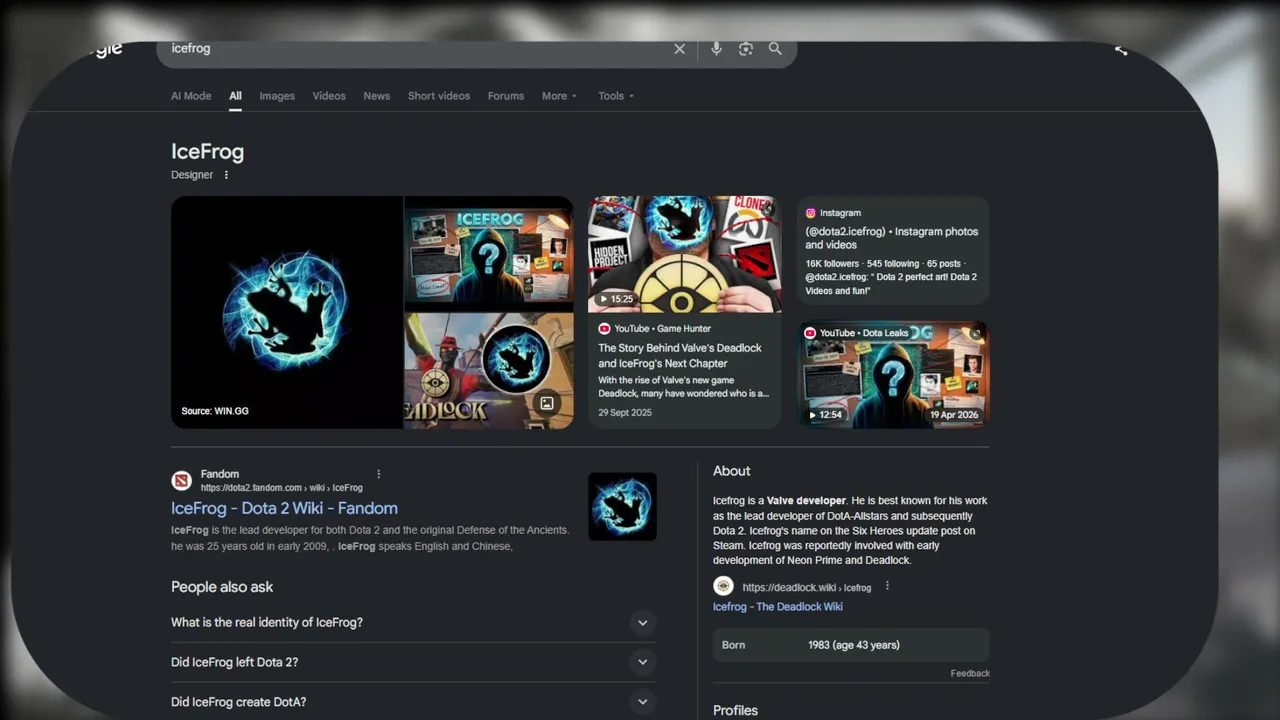Open 'IceFrog - Dota 2 Wiki - Fandom' result
Screen dimensions: 1280x720
coord(284,508)
